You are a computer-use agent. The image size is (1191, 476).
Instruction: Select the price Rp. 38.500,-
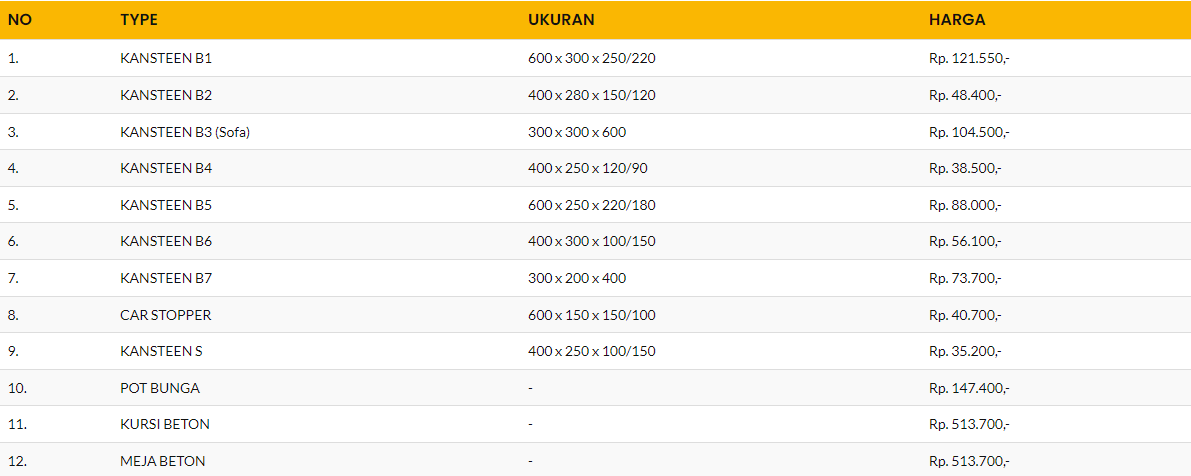pyautogui.click(x=965, y=168)
